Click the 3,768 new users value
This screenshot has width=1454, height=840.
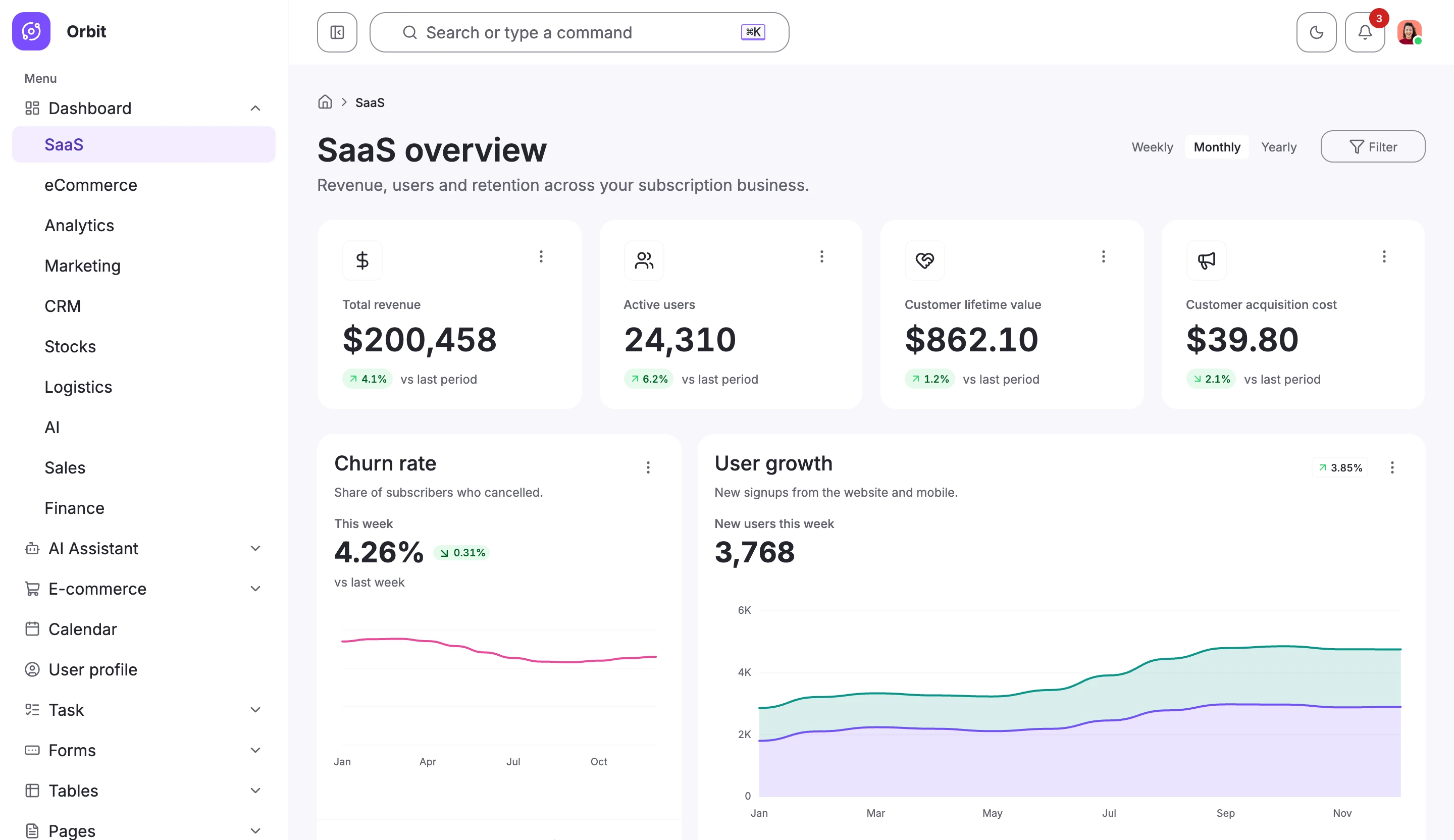pos(755,552)
